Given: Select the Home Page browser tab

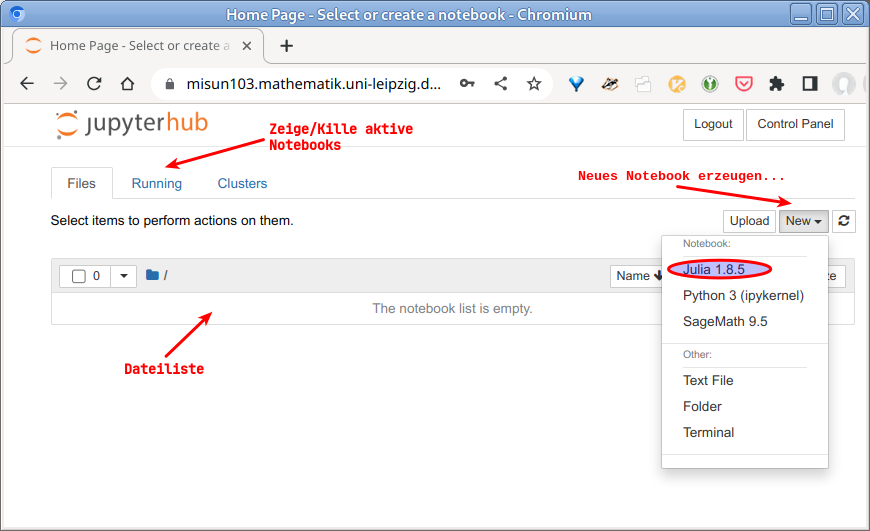Looking at the screenshot, I should [x=138, y=46].
